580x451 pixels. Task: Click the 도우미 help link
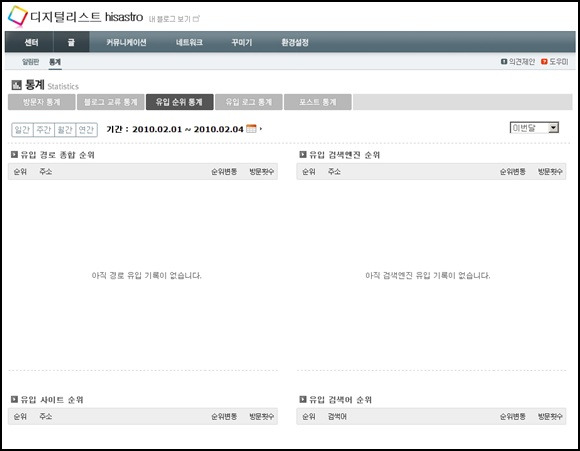tap(558, 62)
